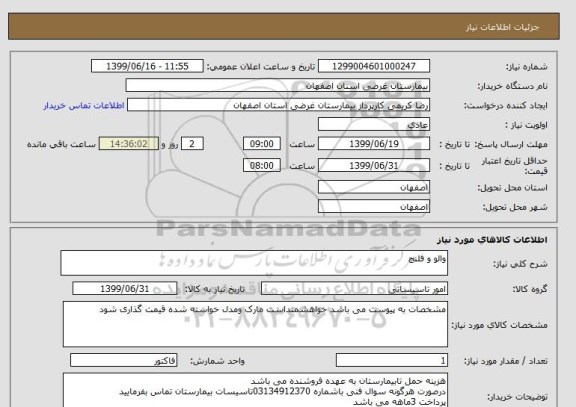This screenshot has height=407, width=576.
Task: Click the goods specifications text area
Action: click(x=255, y=324)
